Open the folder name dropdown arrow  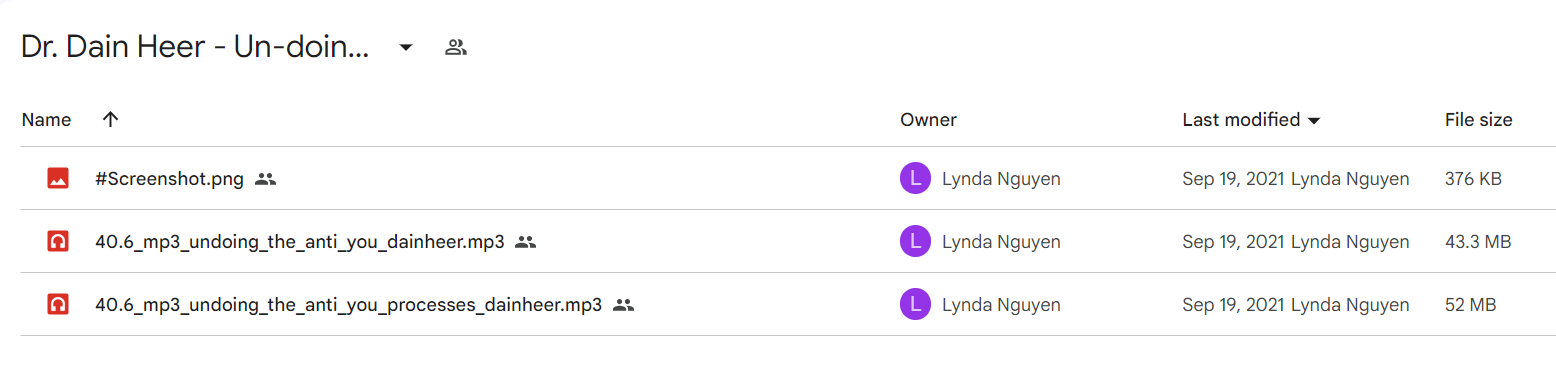click(x=406, y=48)
